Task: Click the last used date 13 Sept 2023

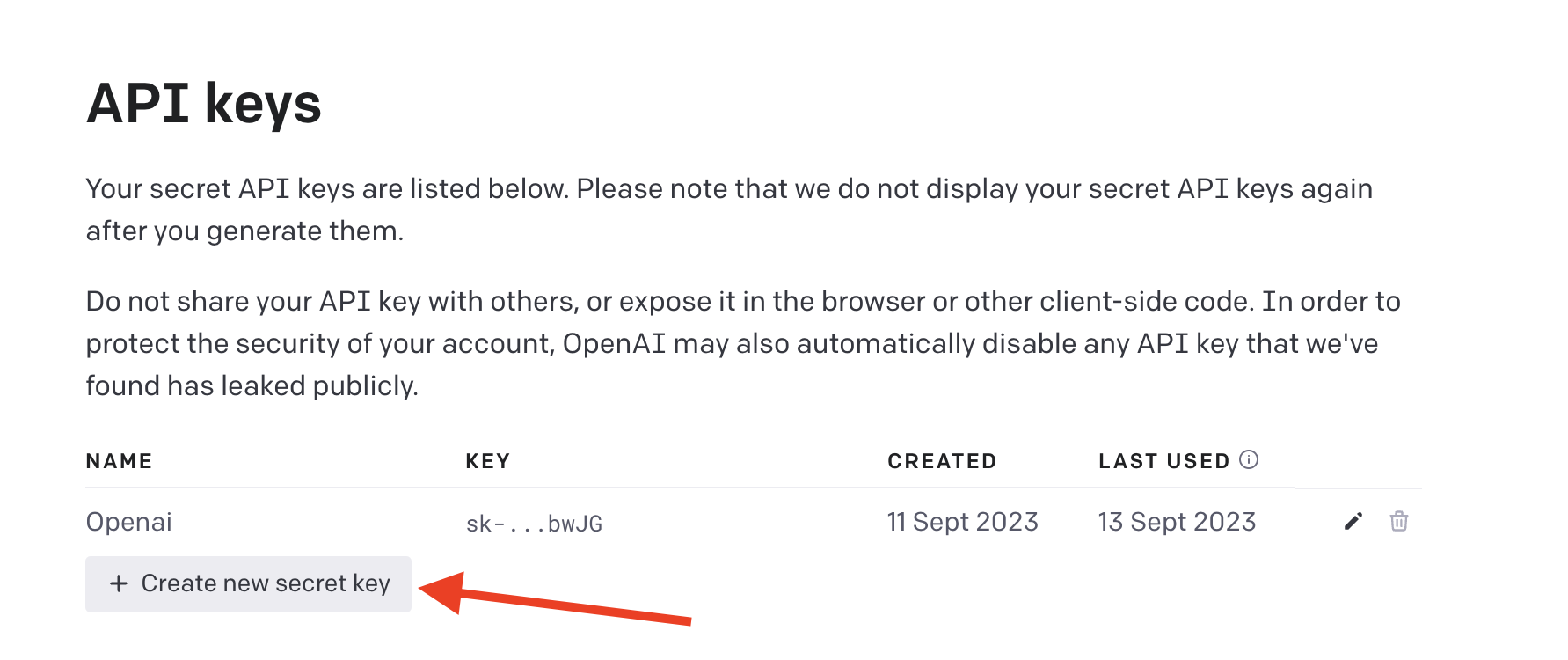Action: click(1177, 522)
